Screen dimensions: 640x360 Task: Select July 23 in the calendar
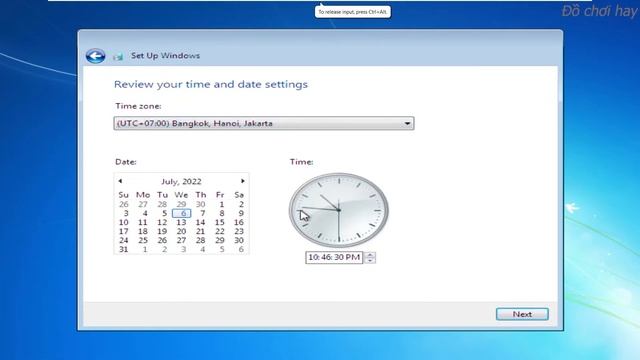click(239, 231)
